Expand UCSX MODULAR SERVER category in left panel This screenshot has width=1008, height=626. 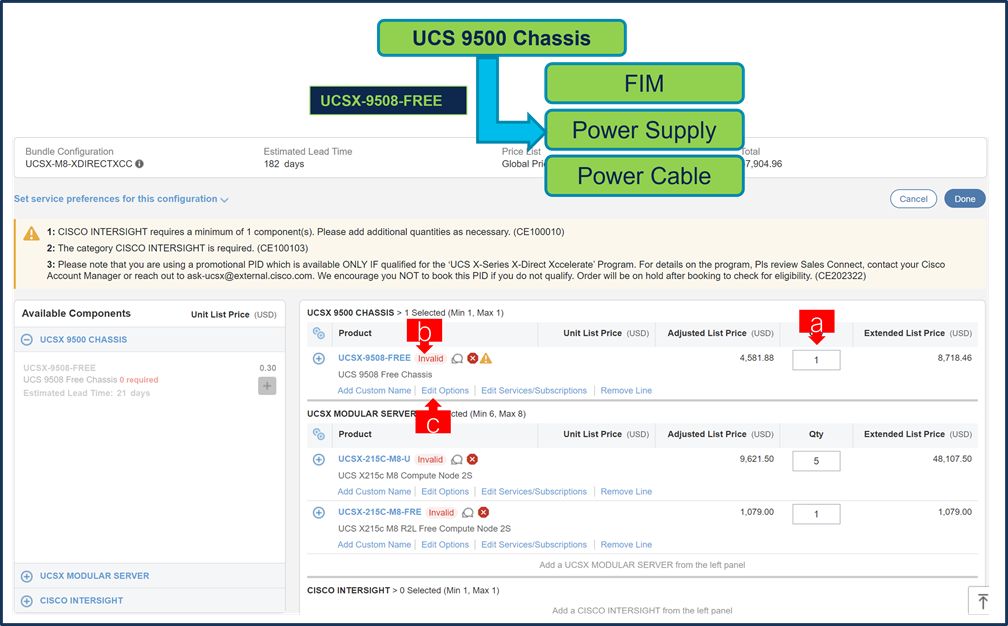(x=26, y=577)
